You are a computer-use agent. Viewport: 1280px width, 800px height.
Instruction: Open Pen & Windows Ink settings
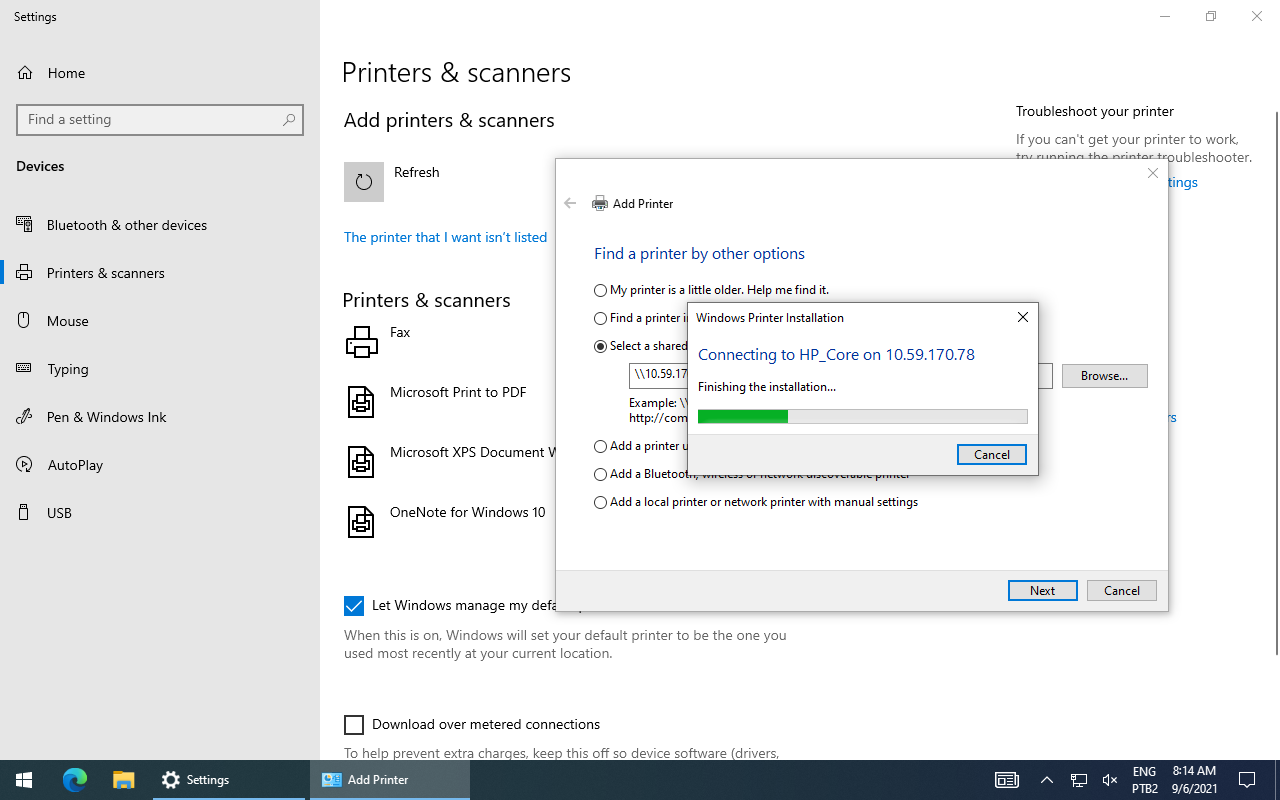pos(105,417)
